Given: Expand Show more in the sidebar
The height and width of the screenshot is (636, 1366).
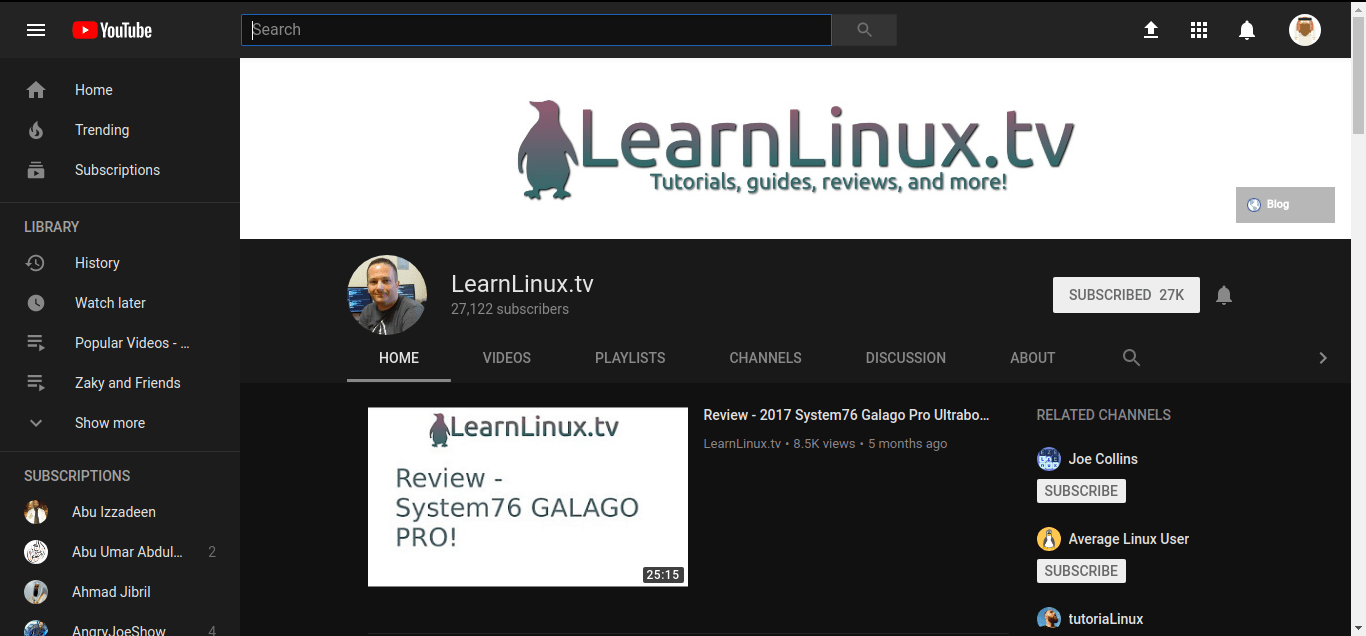Looking at the screenshot, I should pos(108,422).
